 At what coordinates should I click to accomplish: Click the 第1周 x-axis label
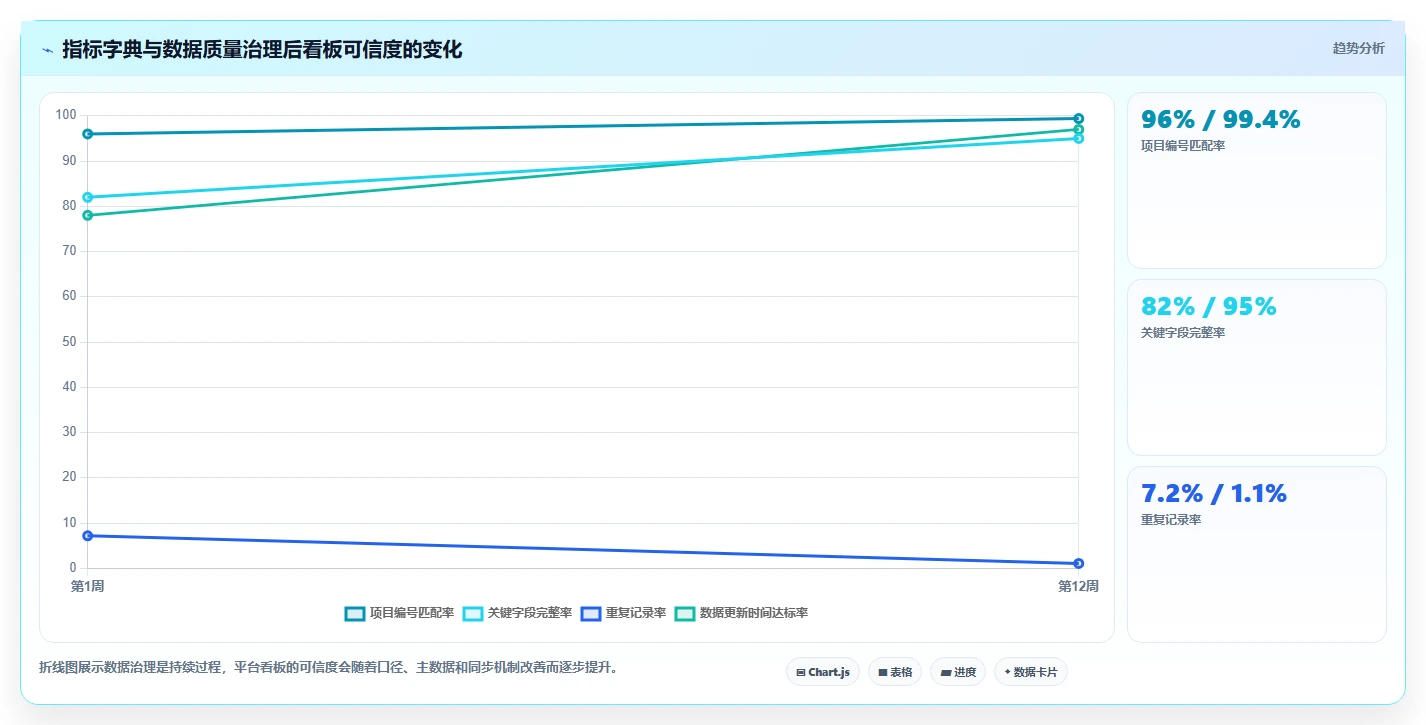pyautogui.click(x=88, y=586)
